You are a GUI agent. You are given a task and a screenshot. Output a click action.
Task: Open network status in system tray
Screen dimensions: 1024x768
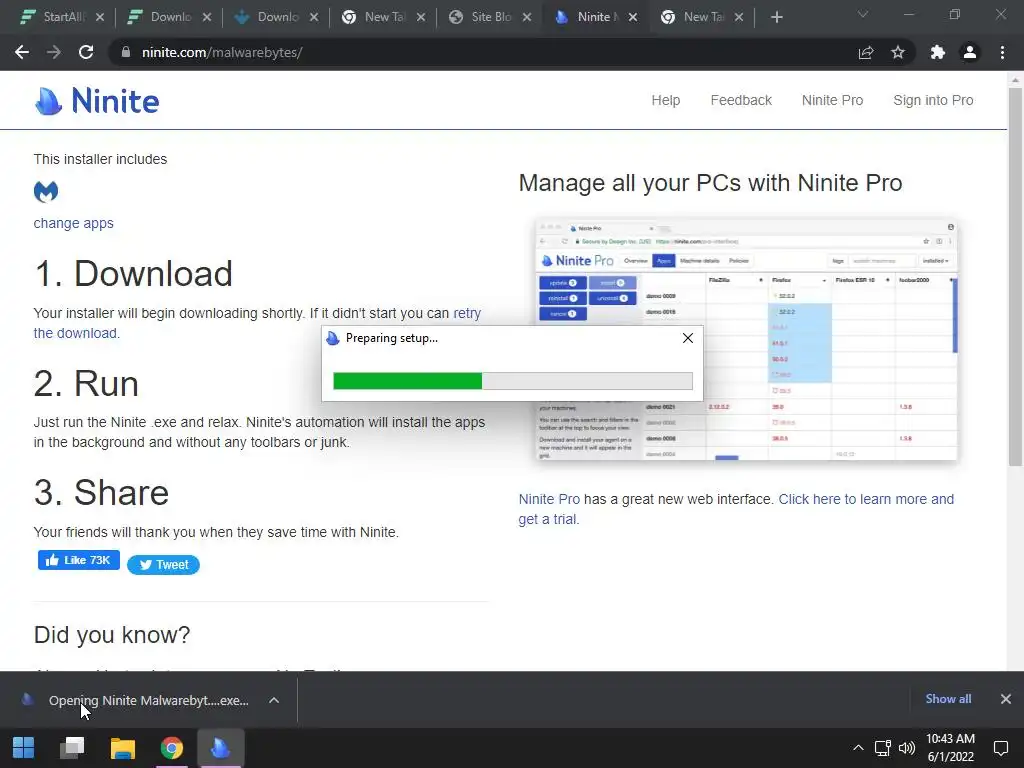[882, 748]
